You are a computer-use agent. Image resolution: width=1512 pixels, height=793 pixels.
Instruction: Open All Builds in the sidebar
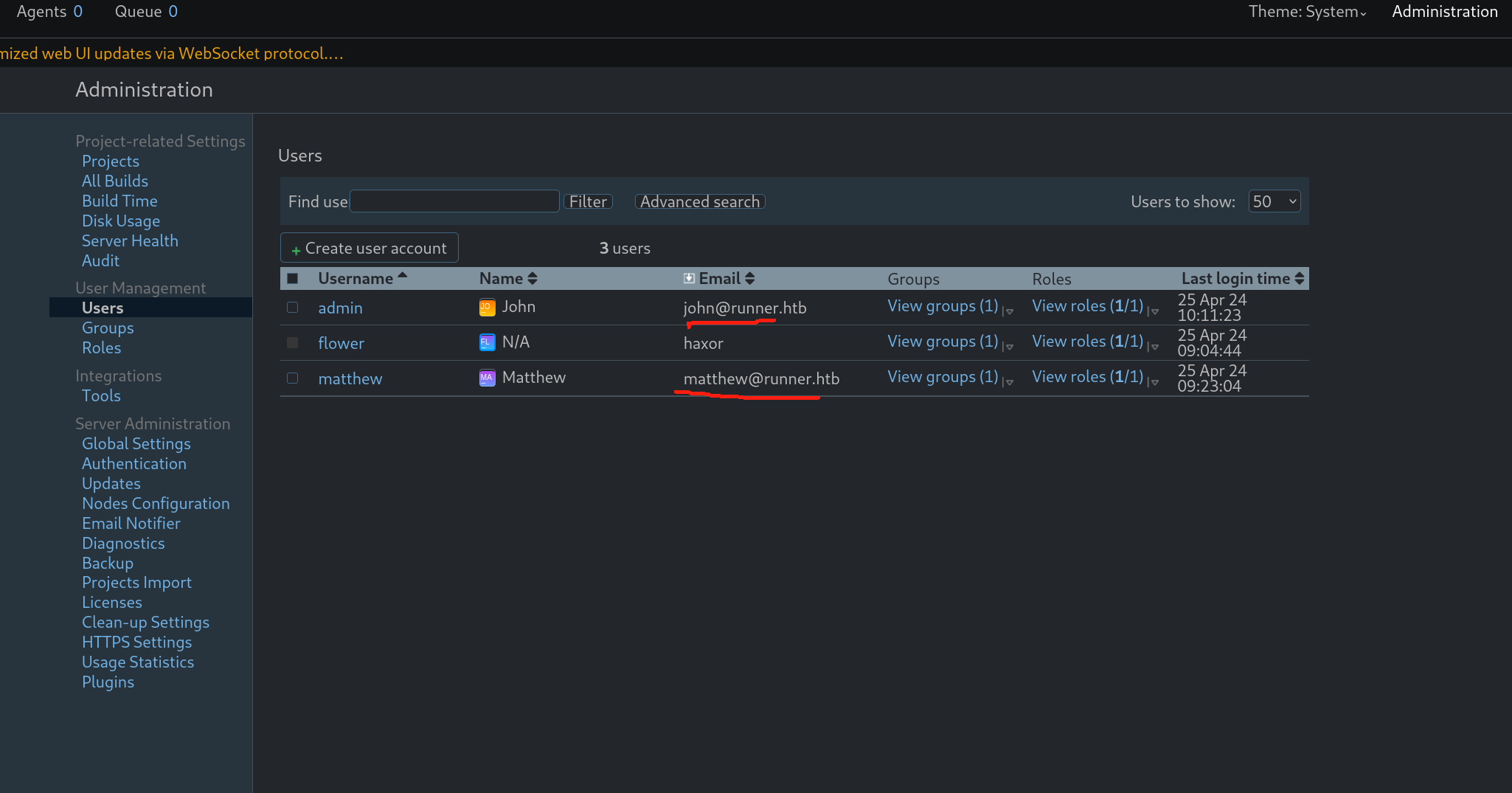click(115, 181)
